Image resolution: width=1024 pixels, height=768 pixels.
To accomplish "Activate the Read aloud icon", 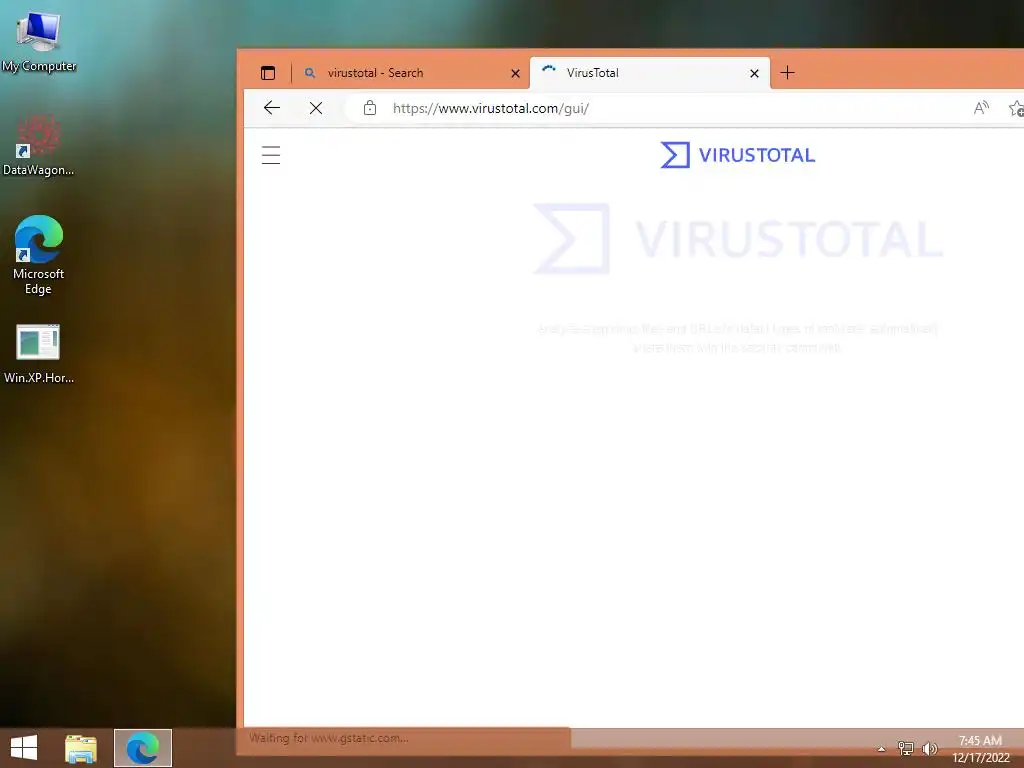I will pyautogui.click(x=981, y=108).
